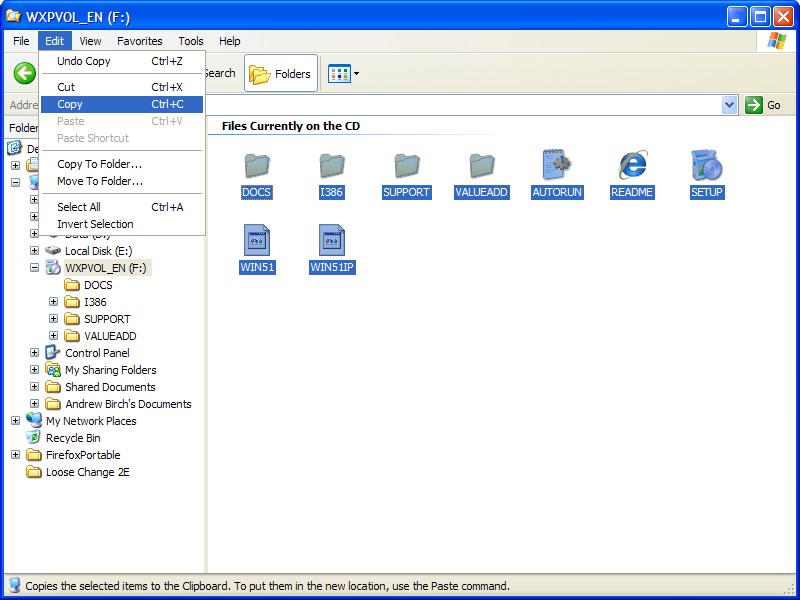Open the Tools menu
This screenshot has height=600, width=800.
click(191, 41)
